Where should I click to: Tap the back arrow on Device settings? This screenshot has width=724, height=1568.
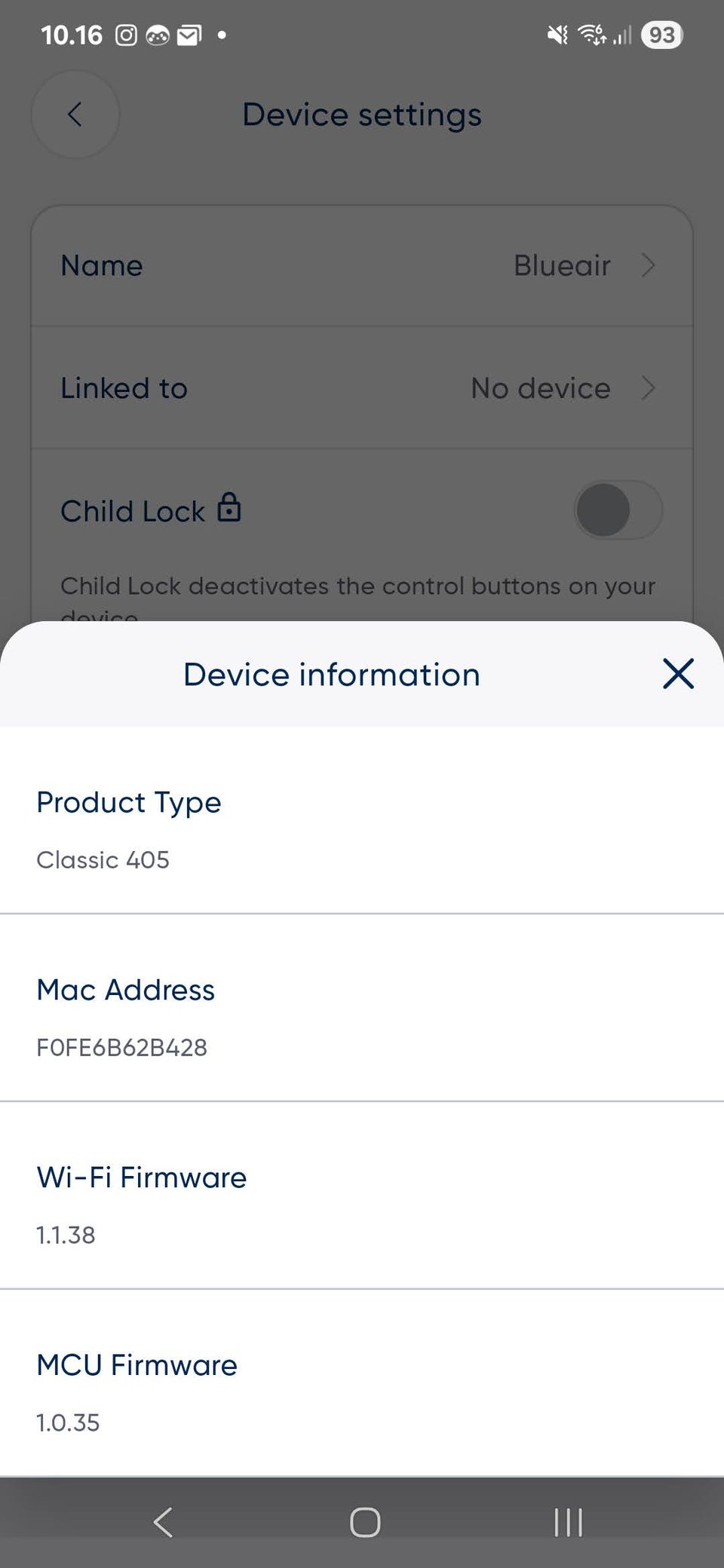click(75, 115)
